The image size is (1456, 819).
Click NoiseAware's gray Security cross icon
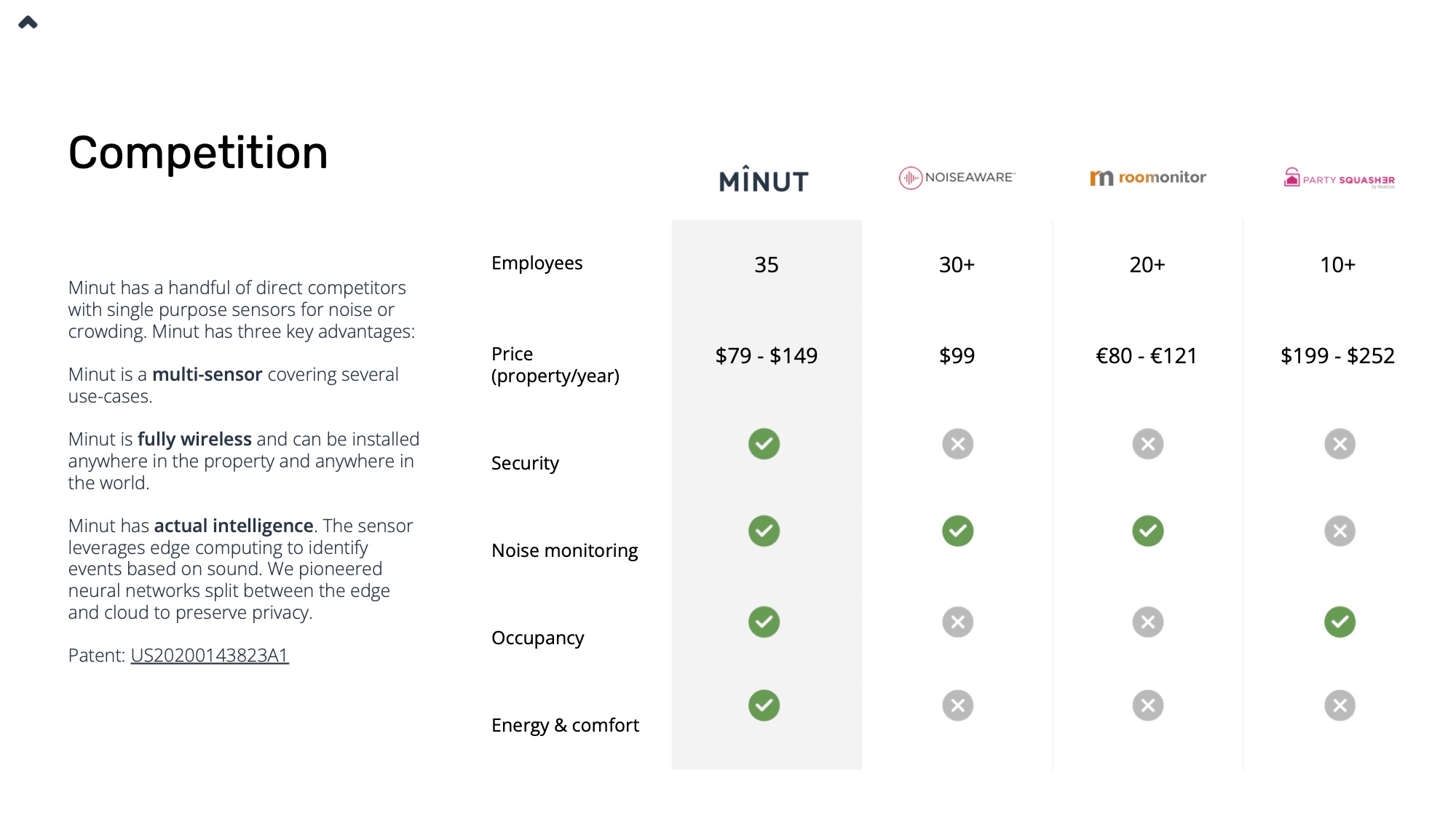[957, 444]
